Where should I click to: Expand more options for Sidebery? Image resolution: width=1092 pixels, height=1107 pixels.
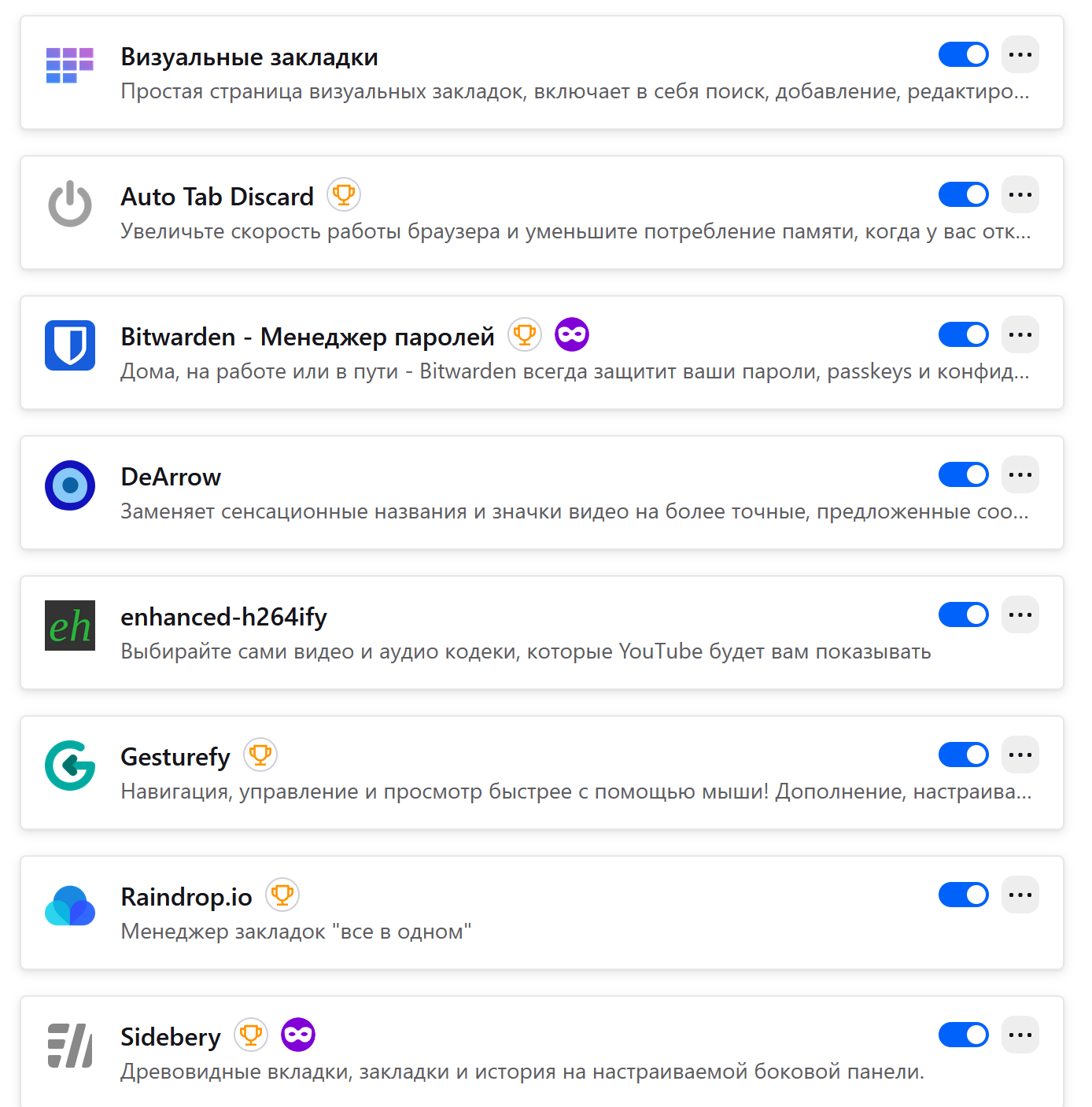point(1020,1035)
